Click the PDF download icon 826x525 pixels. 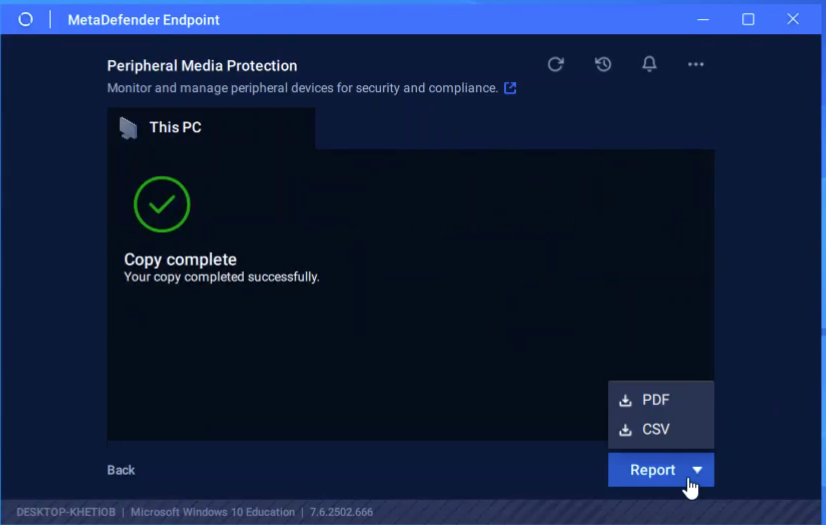click(625, 400)
